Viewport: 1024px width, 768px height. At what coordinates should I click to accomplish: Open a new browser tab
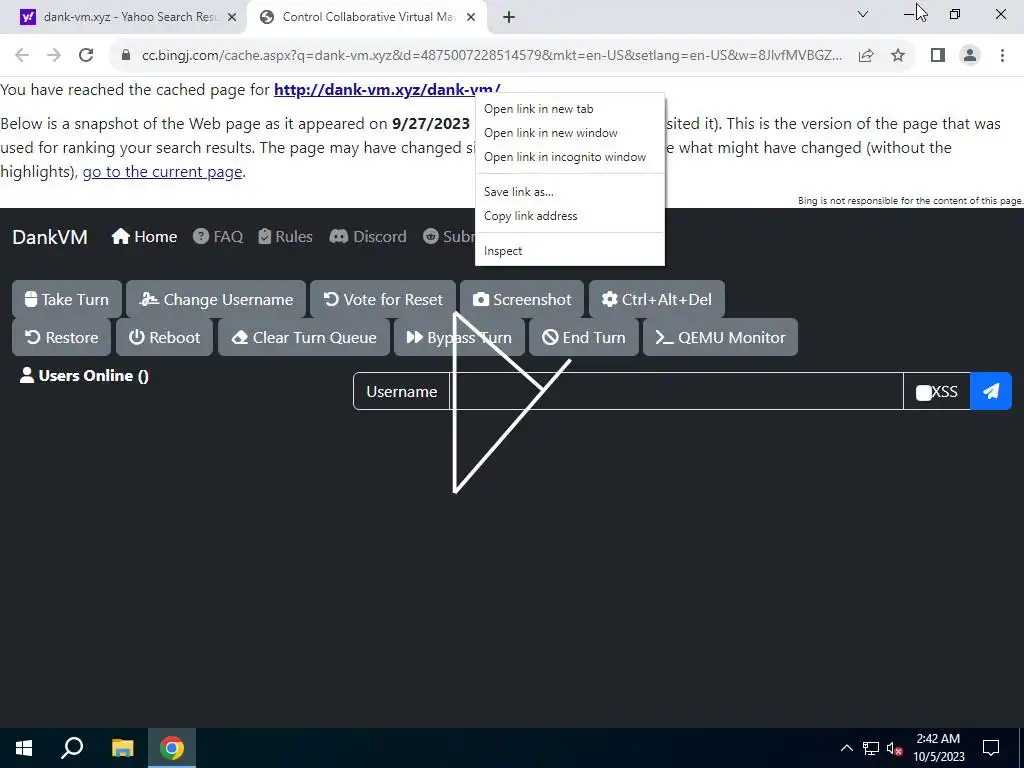point(509,18)
